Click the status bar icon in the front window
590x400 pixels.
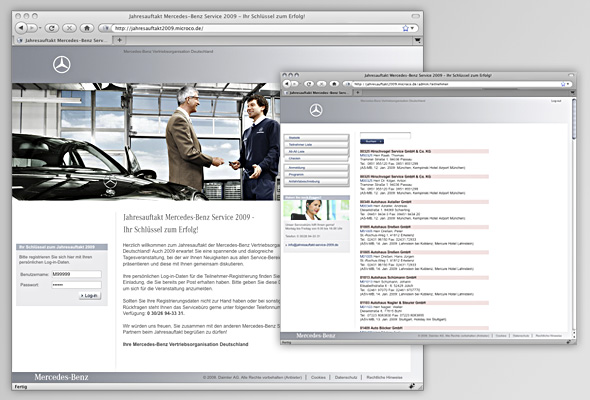(x=569, y=342)
